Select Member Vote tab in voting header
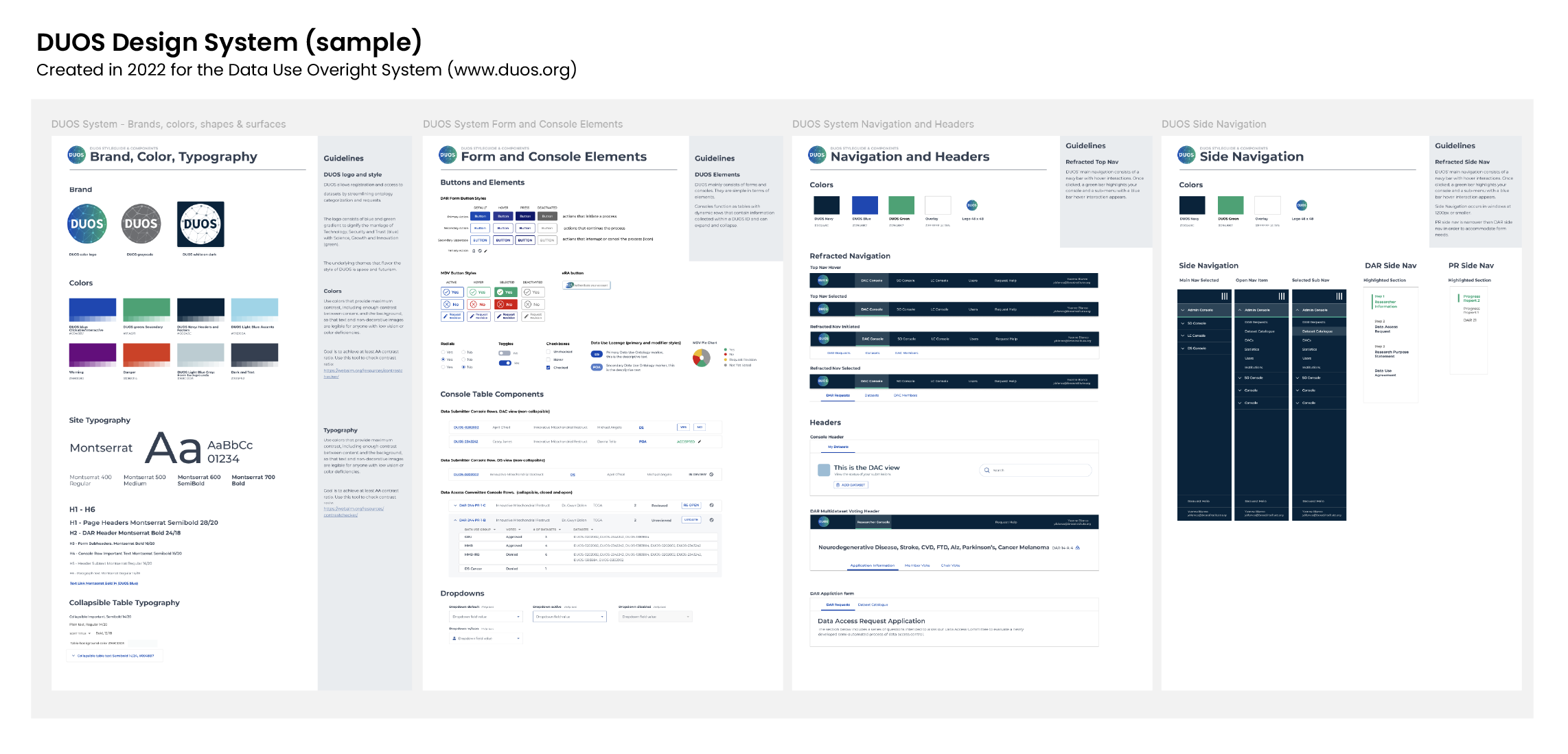Image resolution: width=1568 pixels, height=754 pixels. click(x=916, y=565)
